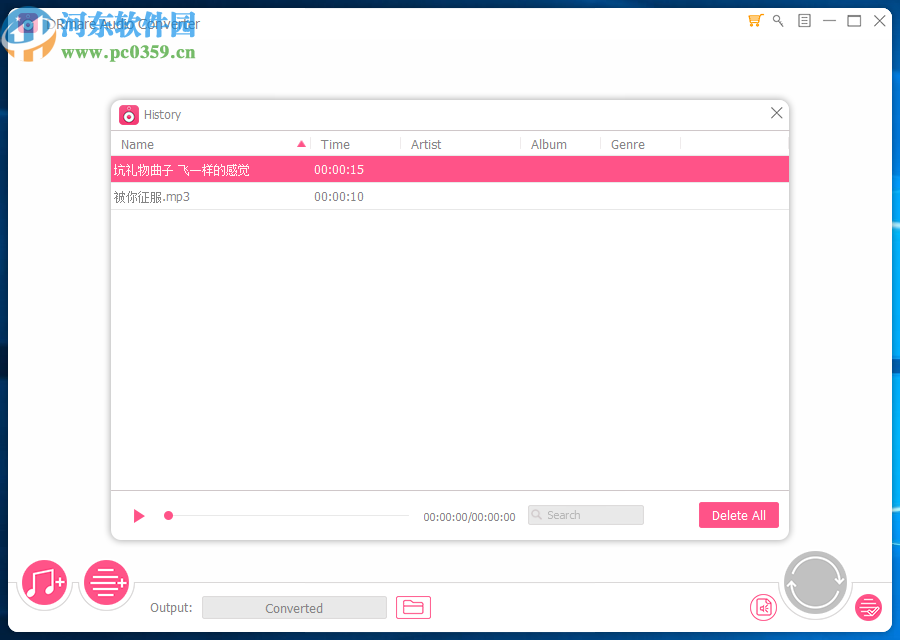
Task: Select the 被你征服.mp3 history entry
Action: click(x=300, y=197)
